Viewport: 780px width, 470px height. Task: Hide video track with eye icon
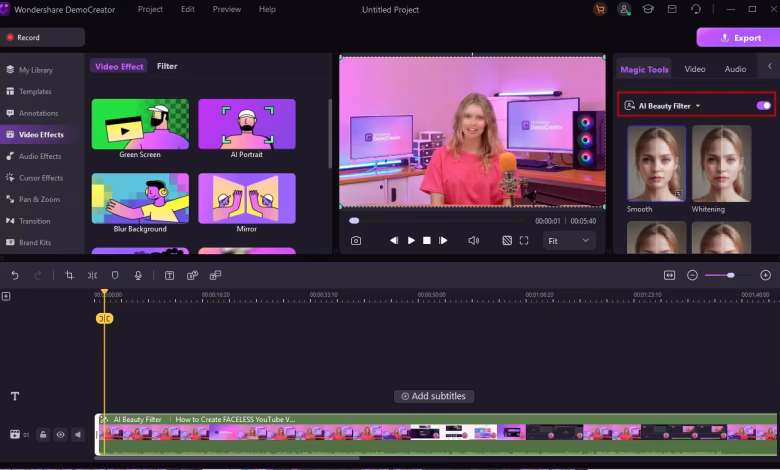coord(61,435)
